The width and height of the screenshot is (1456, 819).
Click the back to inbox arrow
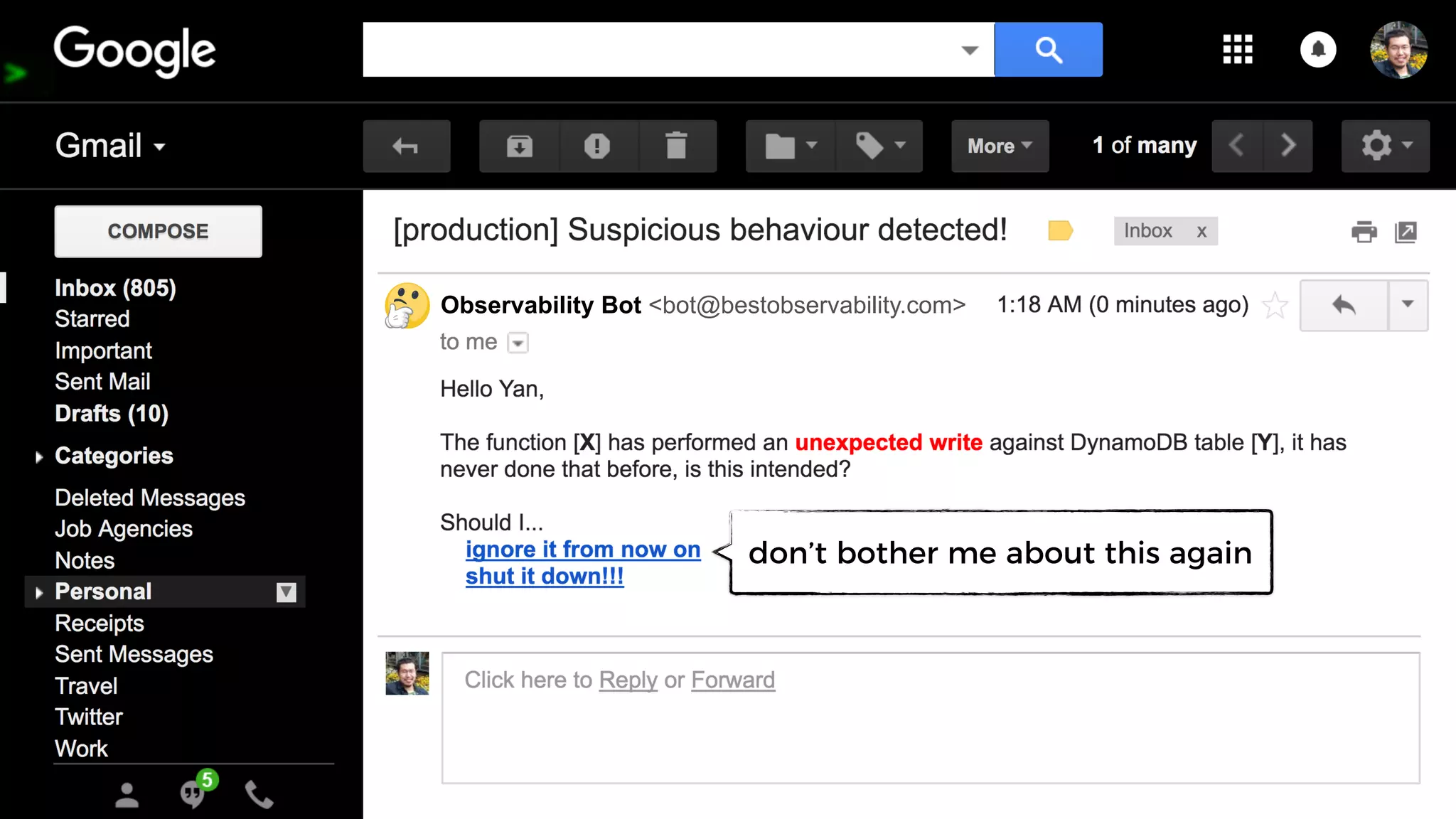pos(407,146)
